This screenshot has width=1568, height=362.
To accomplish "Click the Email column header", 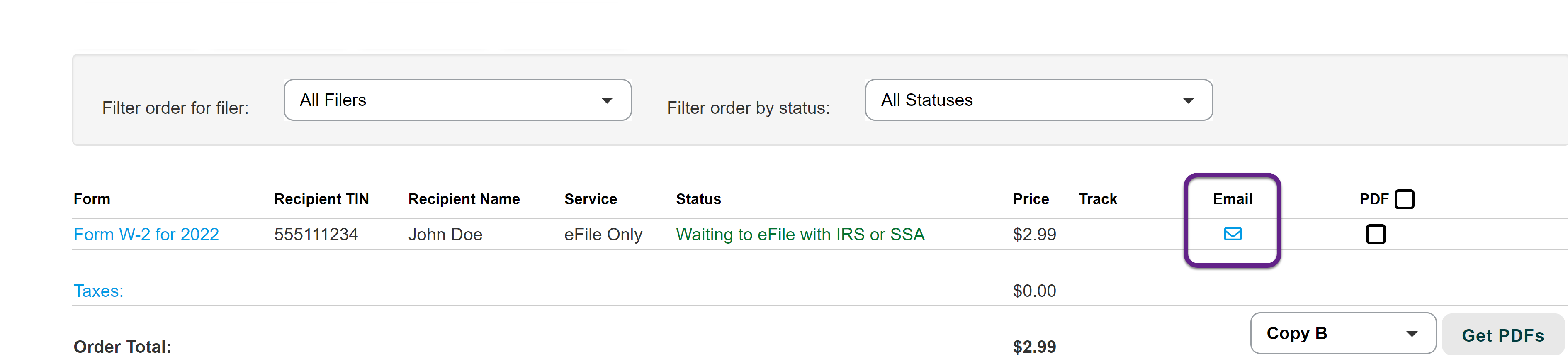I will point(1232,199).
